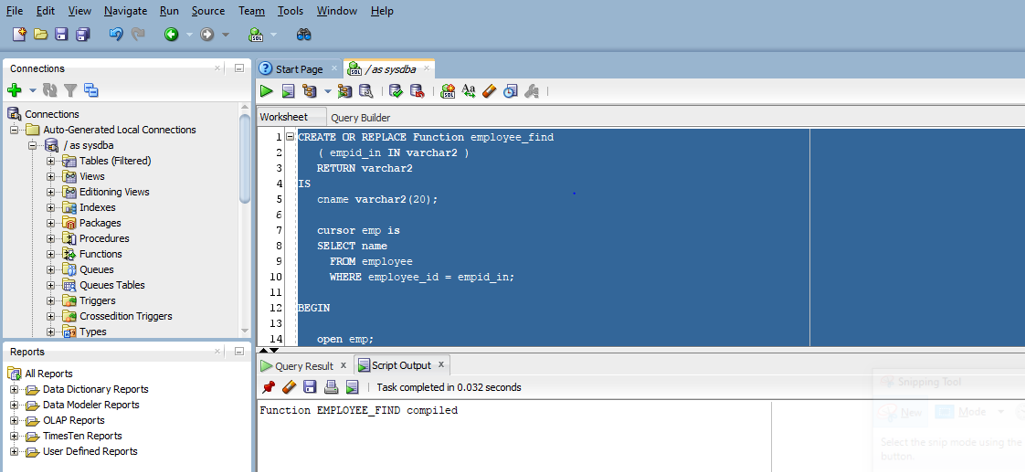Click the Commit icon with green check
The image size is (1025, 472).
point(395,91)
